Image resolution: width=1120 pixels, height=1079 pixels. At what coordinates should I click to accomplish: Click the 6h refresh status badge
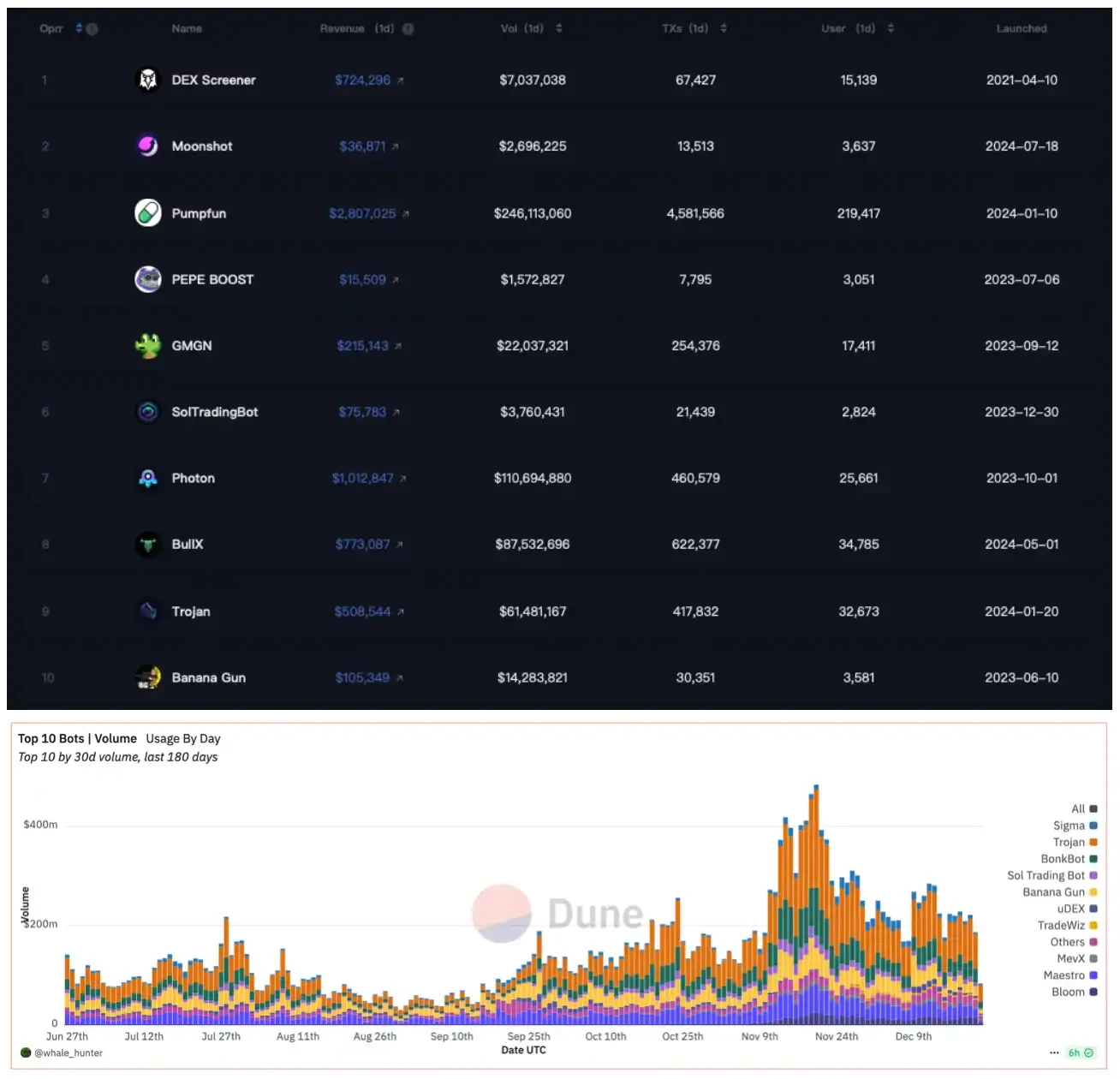[x=1080, y=1053]
